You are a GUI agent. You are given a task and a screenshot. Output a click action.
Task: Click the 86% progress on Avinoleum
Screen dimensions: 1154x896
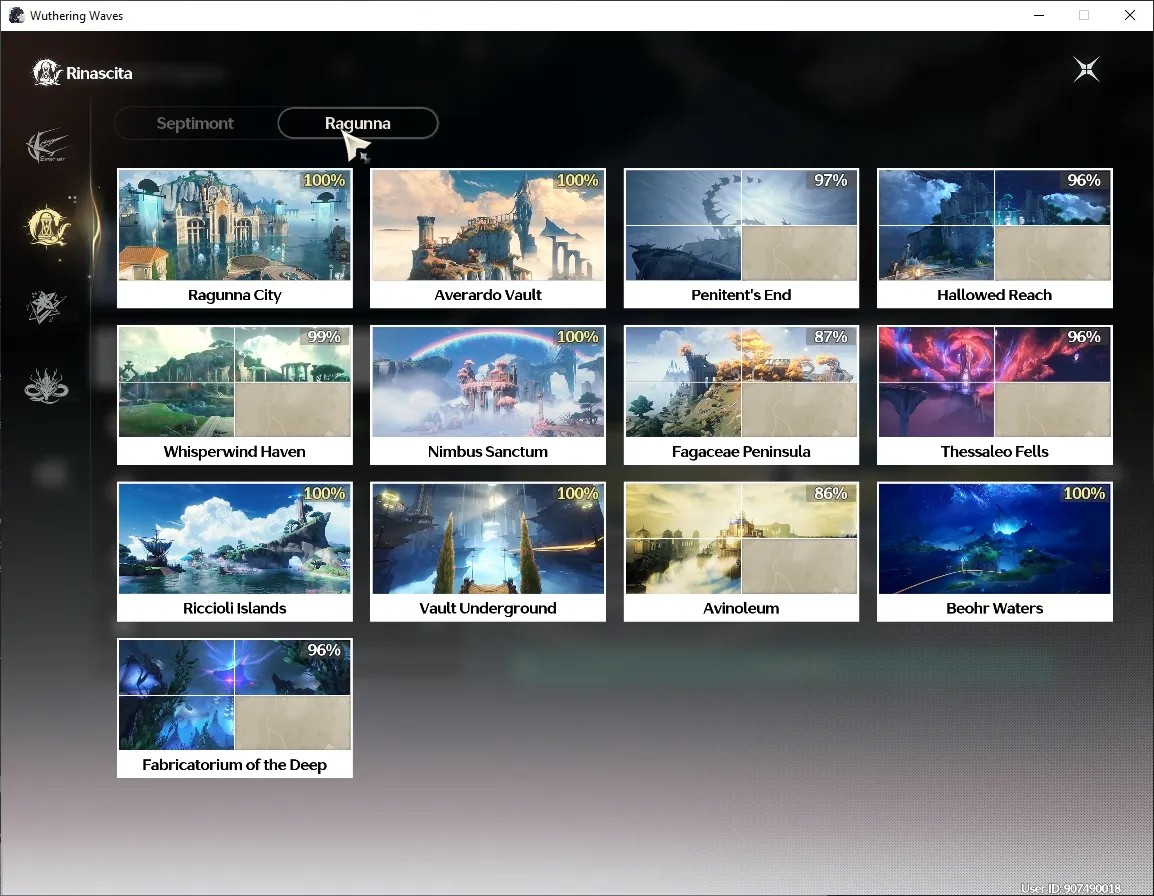830,494
